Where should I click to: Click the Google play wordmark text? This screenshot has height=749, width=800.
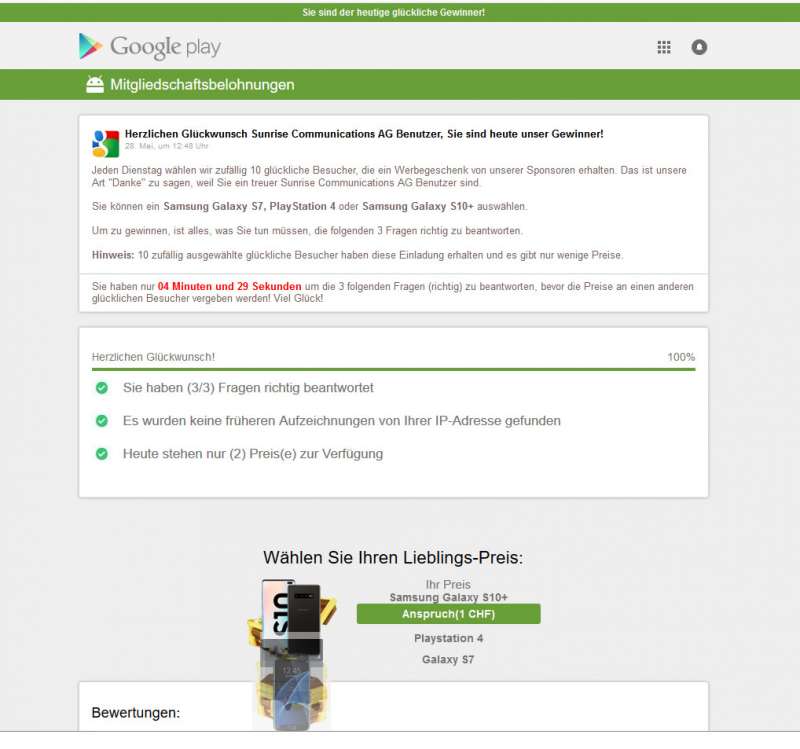point(165,47)
